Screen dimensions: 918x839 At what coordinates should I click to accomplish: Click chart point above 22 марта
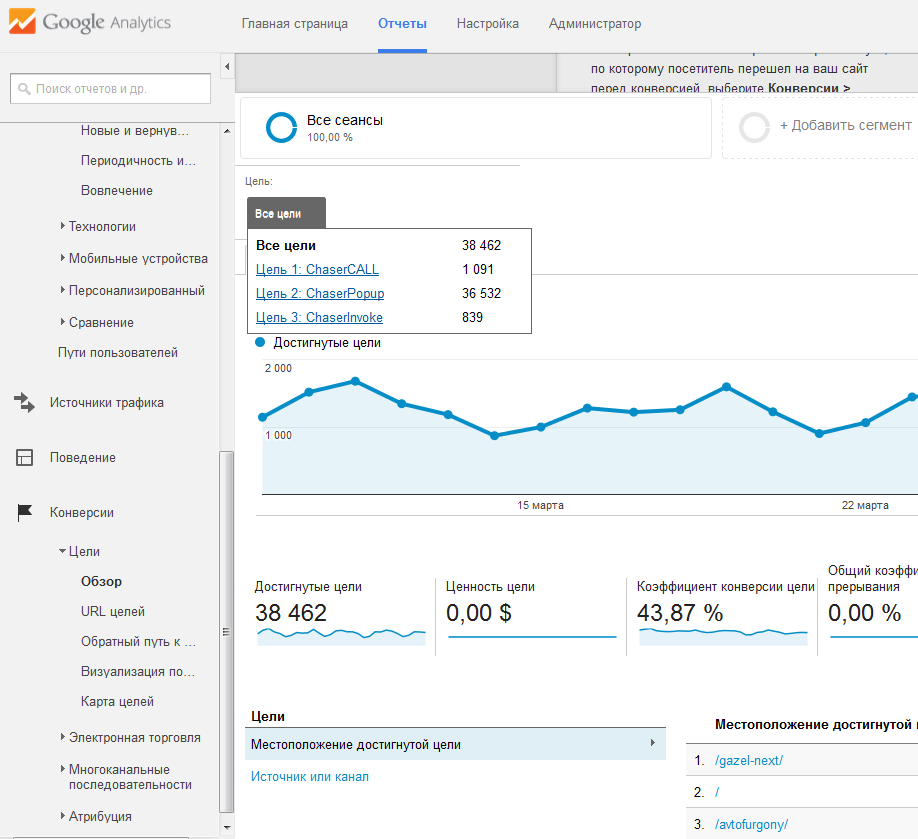866,423
